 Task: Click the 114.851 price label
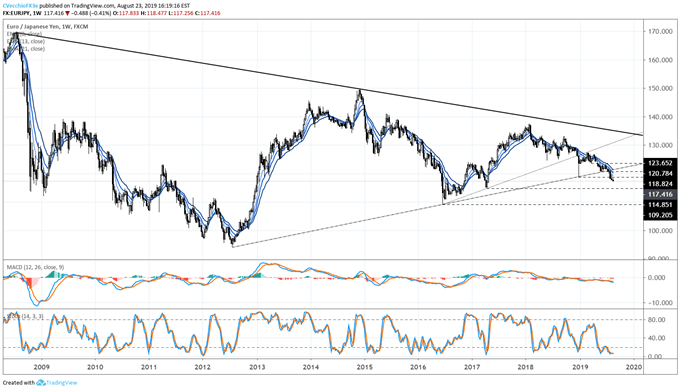click(x=660, y=205)
